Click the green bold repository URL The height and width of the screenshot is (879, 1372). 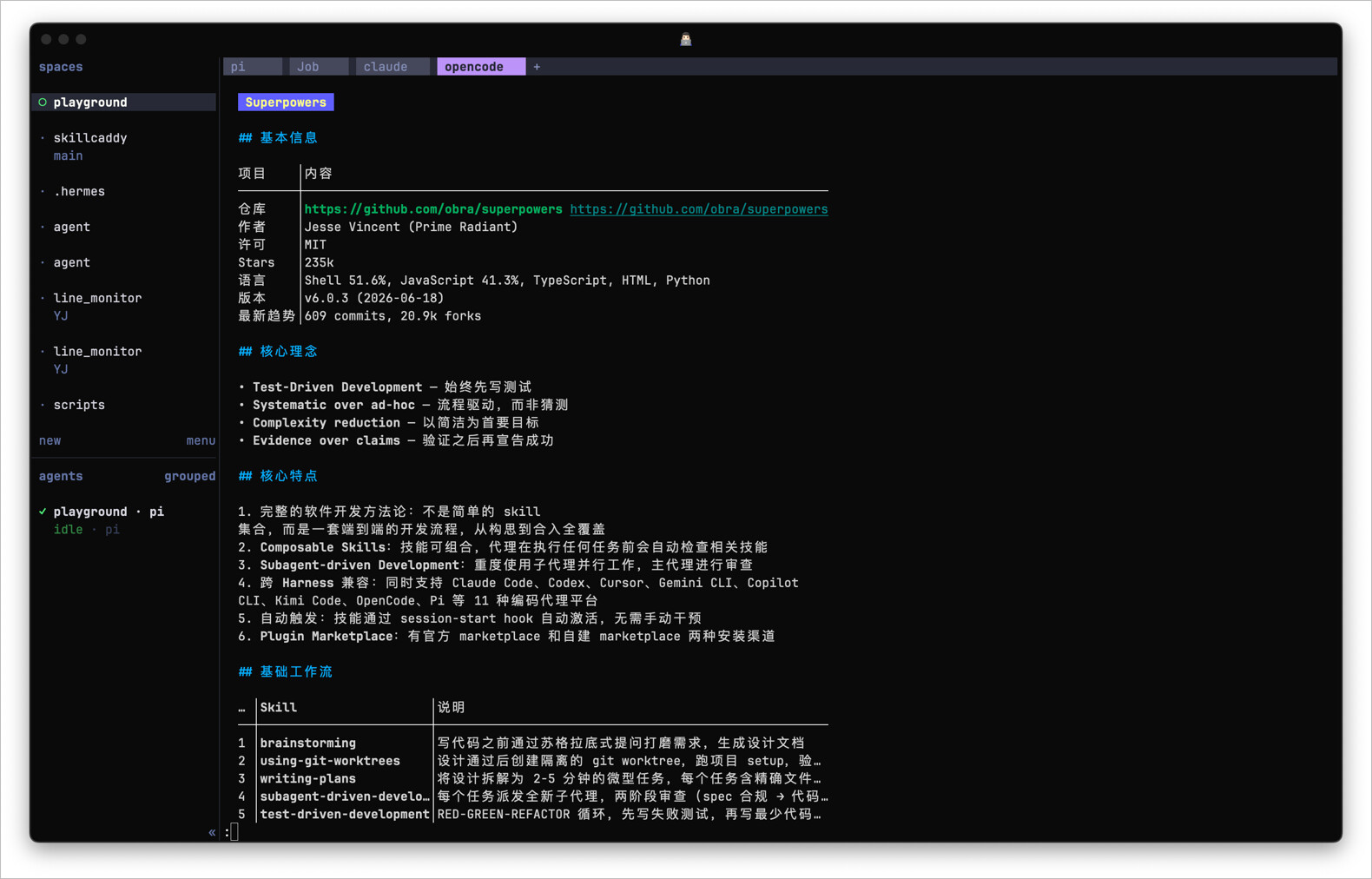coord(433,209)
